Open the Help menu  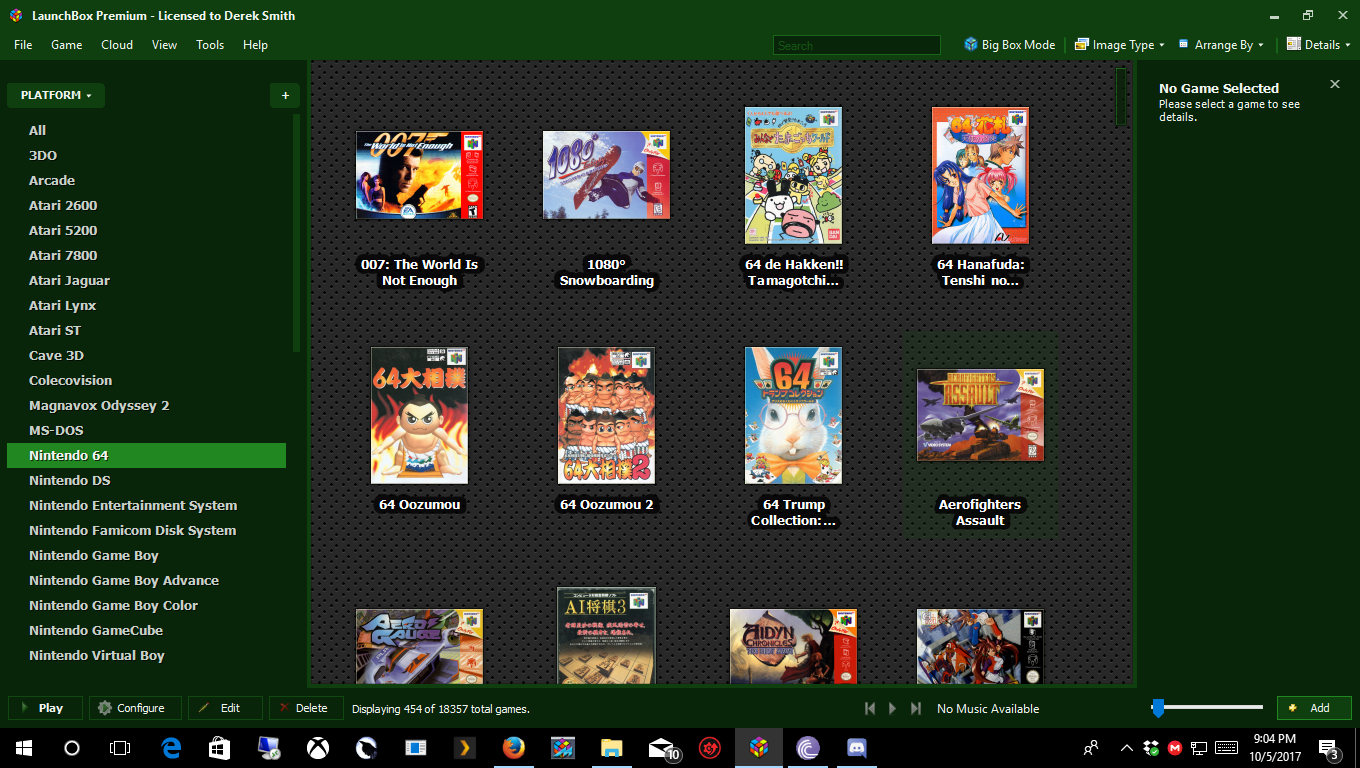pos(255,45)
